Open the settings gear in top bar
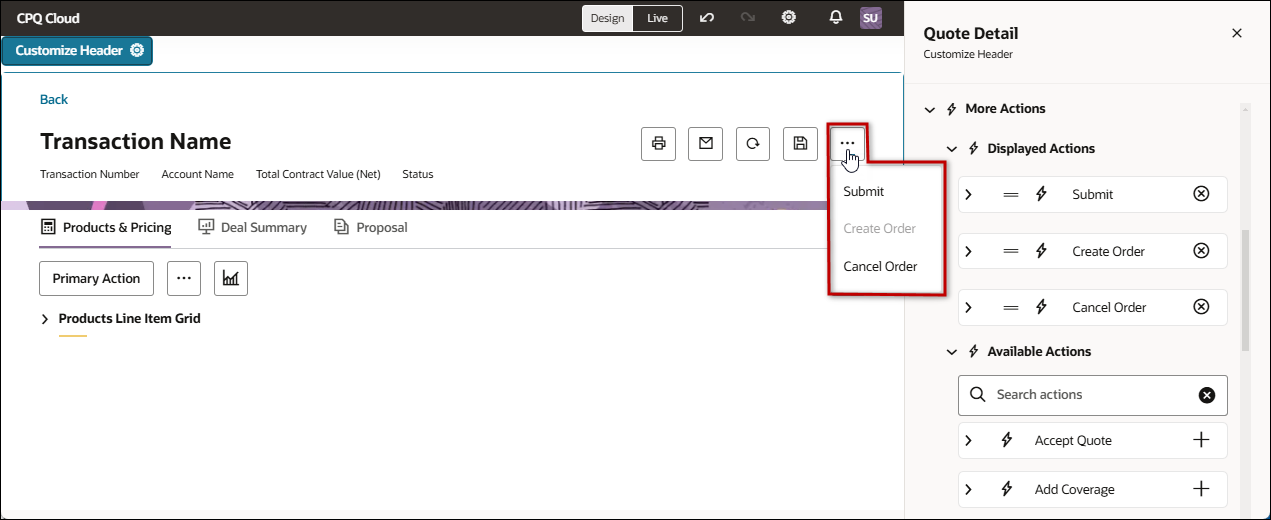Viewport: 1271px width, 520px height. point(789,18)
